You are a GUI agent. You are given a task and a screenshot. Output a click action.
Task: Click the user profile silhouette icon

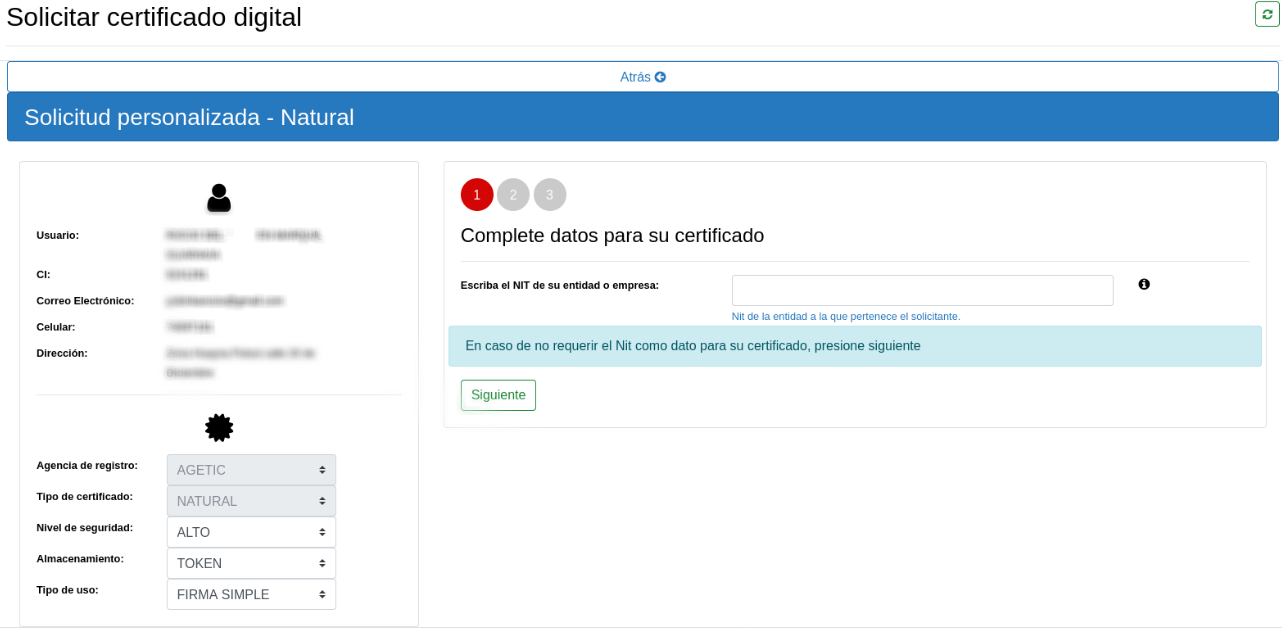pos(219,198)
